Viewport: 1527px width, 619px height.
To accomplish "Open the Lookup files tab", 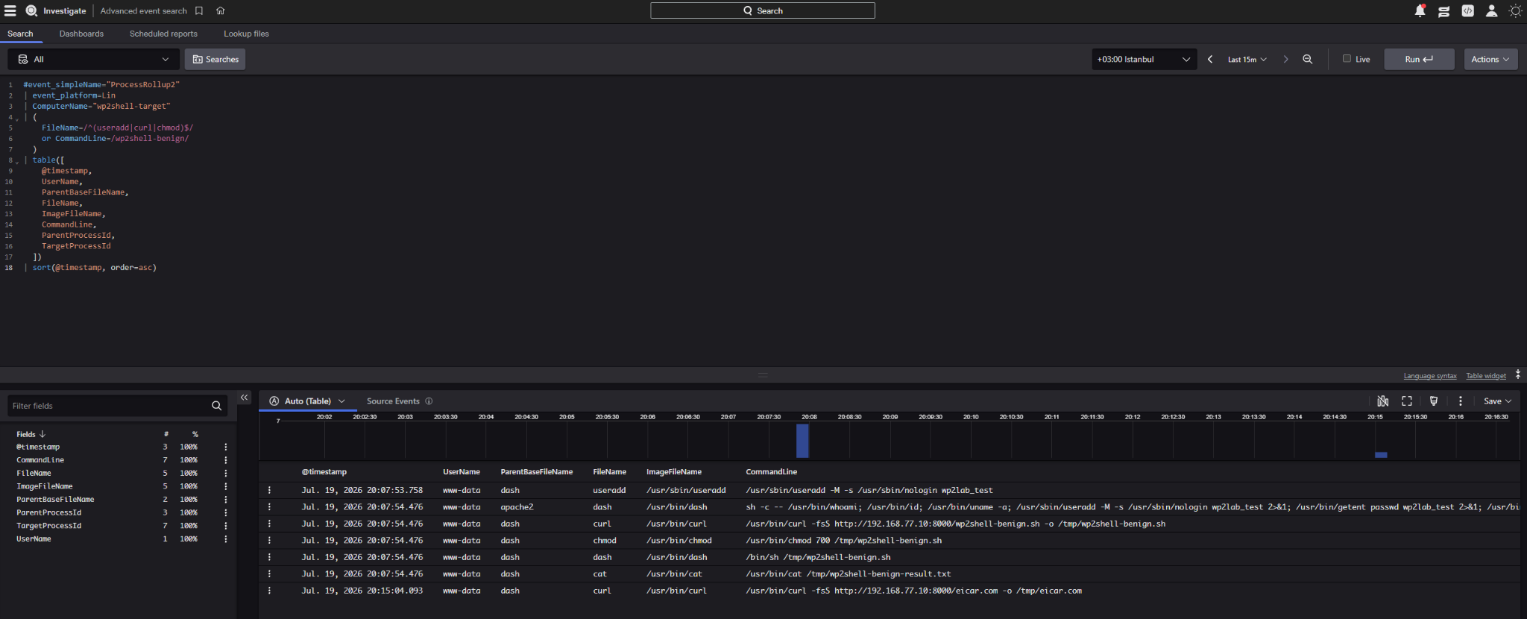I will (246, 34).
